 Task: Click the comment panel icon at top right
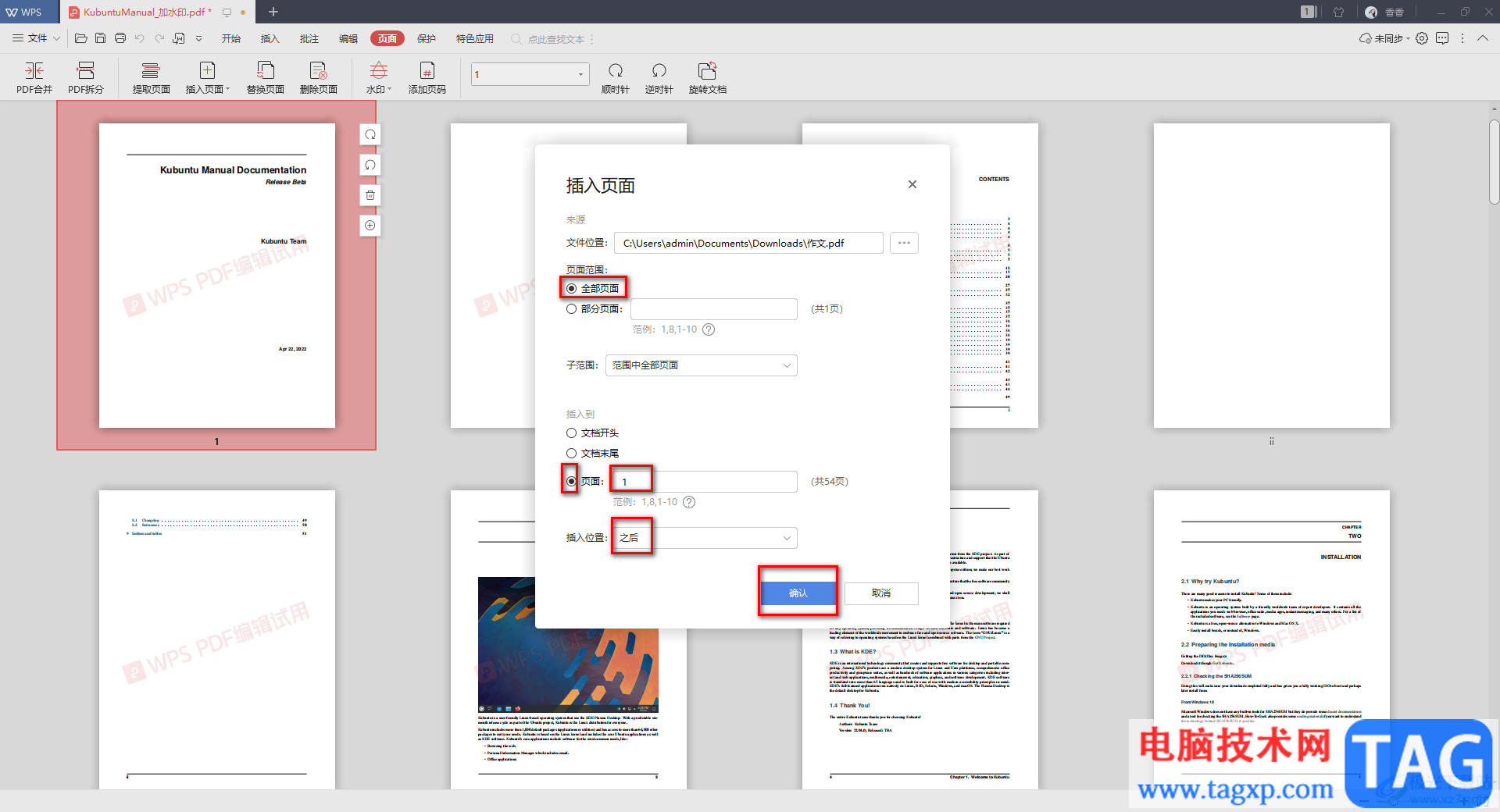pyautogui.click(x=1442, y=38)
